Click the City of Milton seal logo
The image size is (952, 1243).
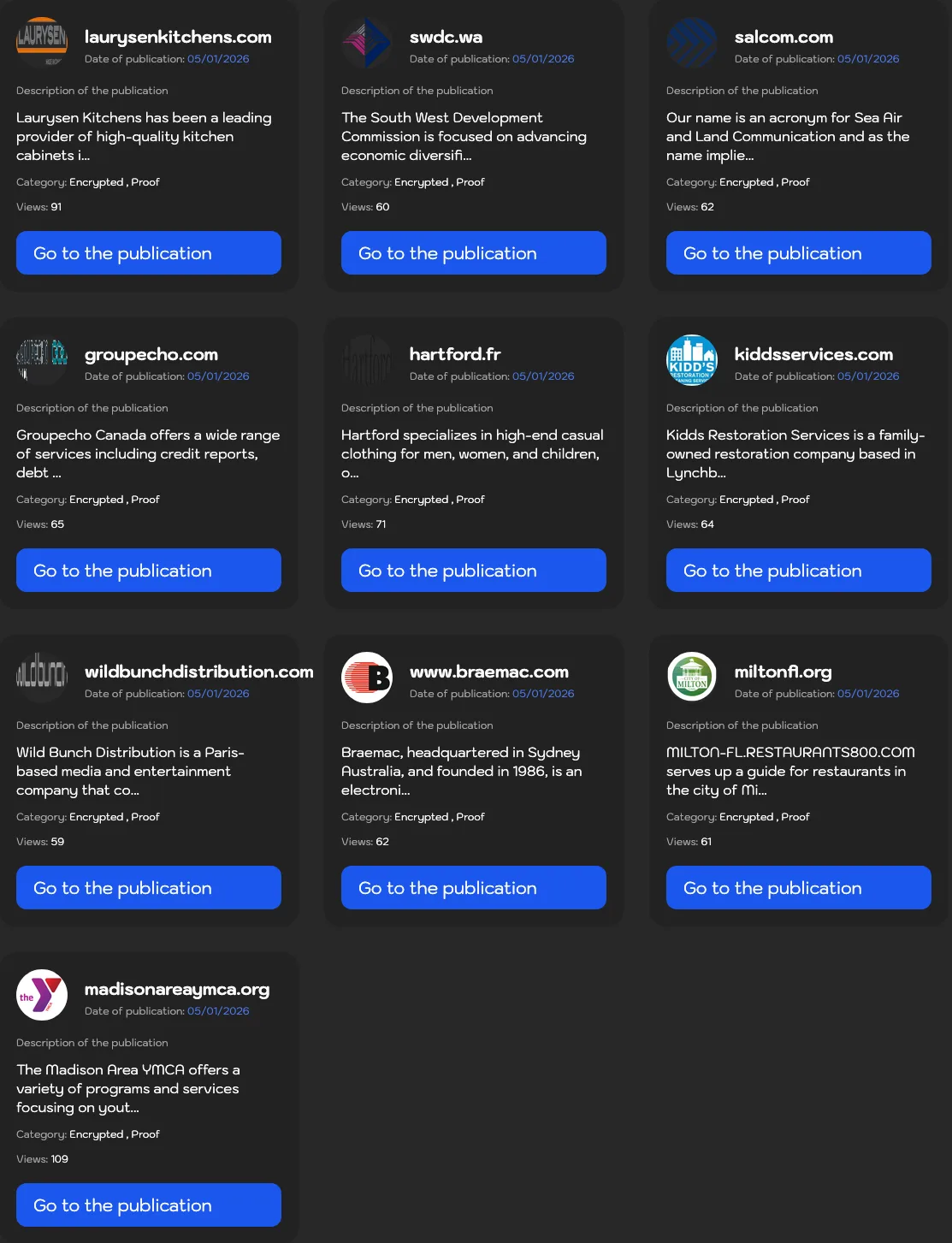[691, 678]
